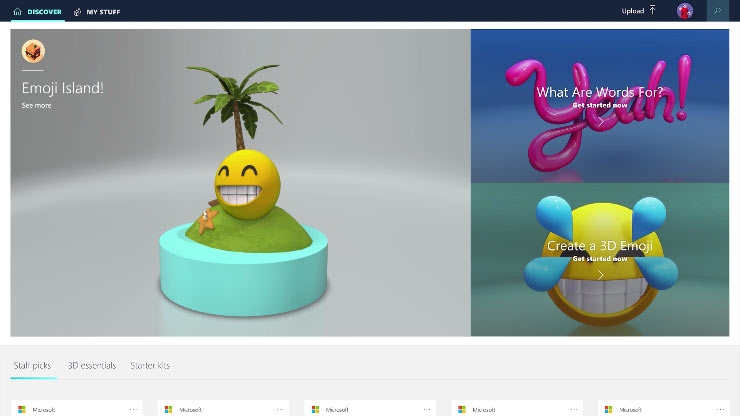Open the more options menu on the first card

point(133,409)
